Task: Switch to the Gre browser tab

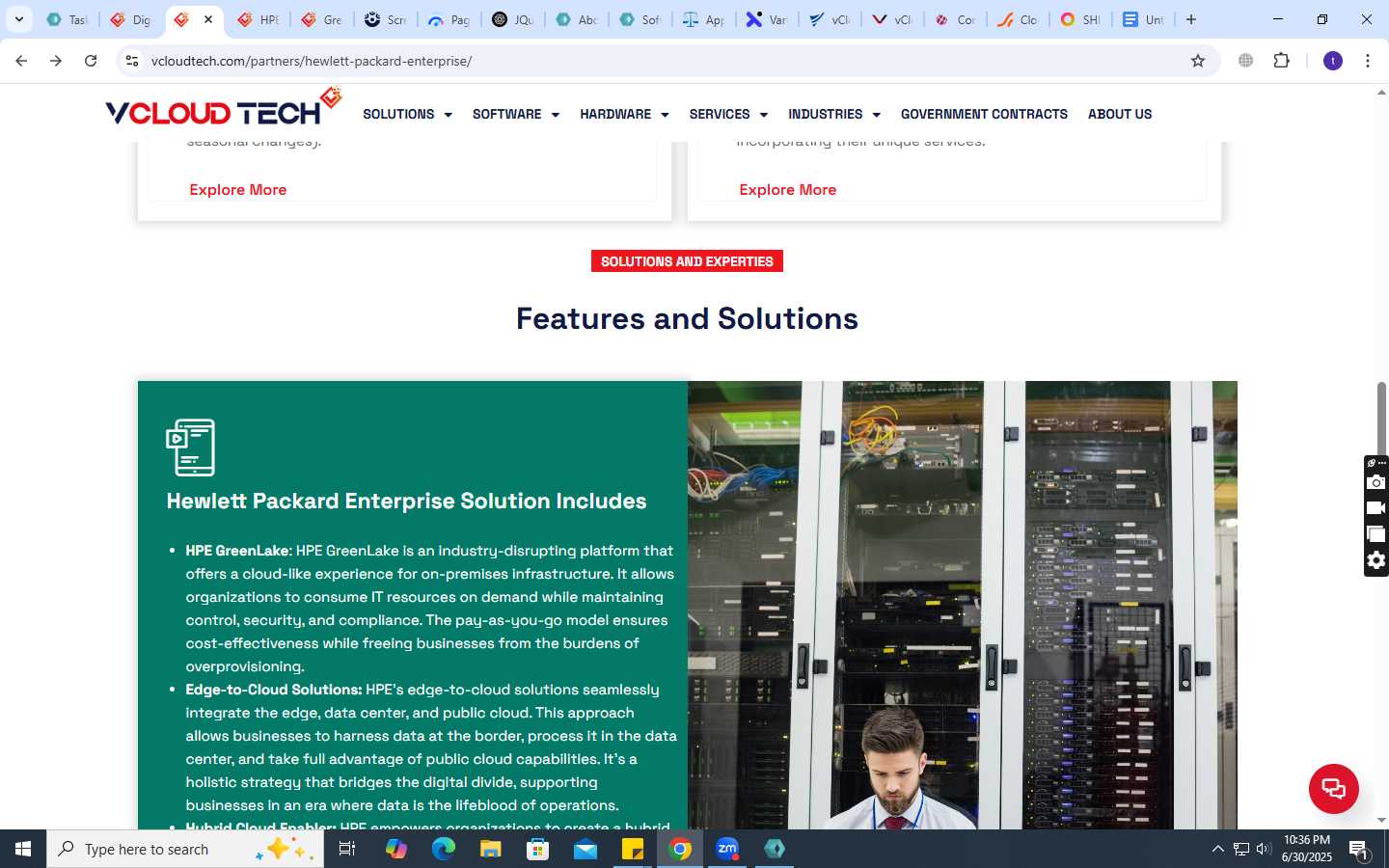Action: click(x=322, y=19)
